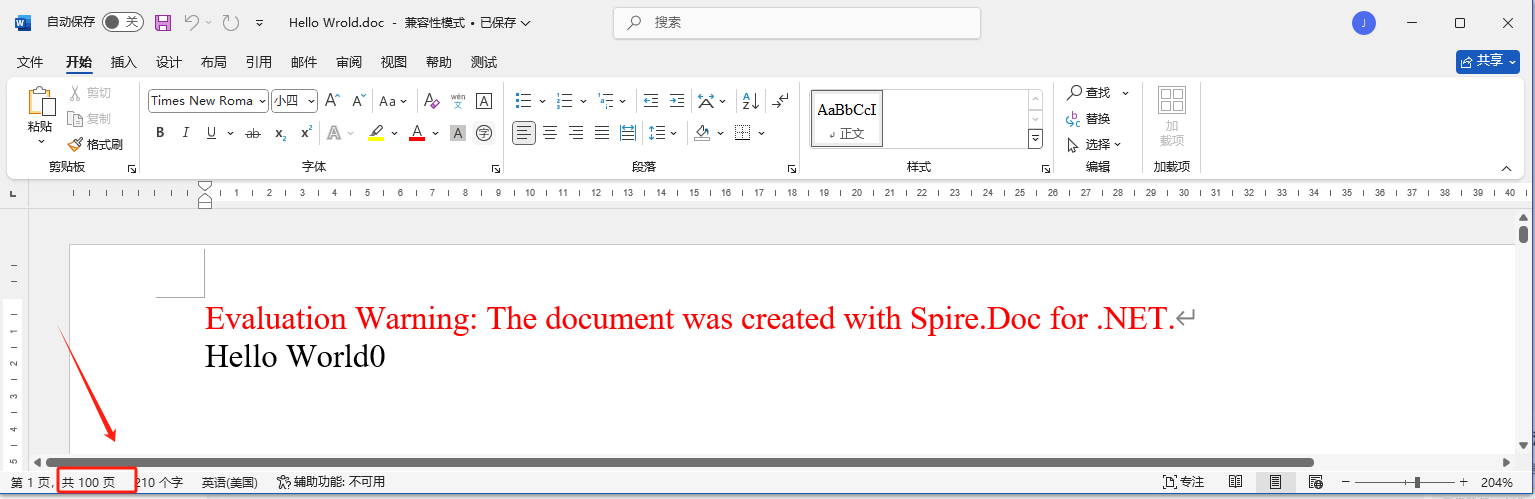Toggle left alignment
Image resolution: width=1535 pixels, height=499 pixels.
click(524, 133)
